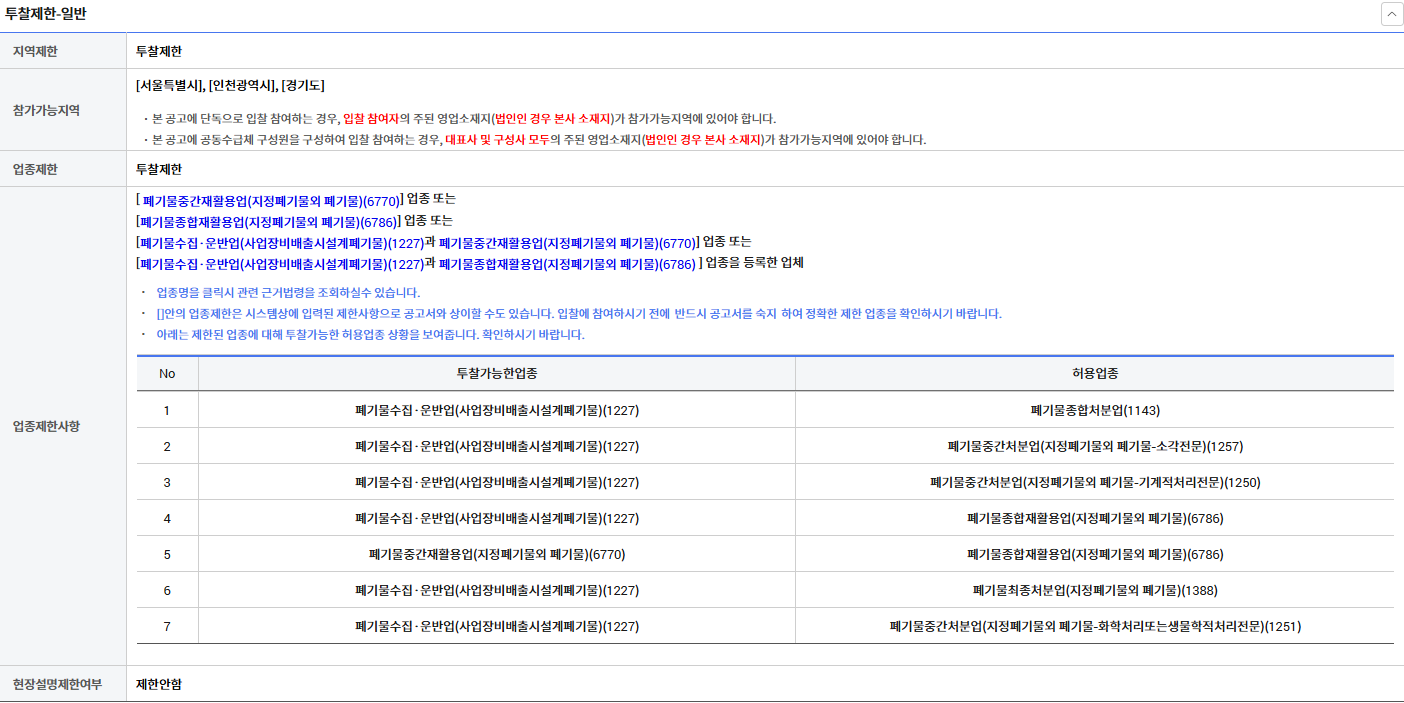
Task: Click the 제한안함 value for 현장설명제한여부
Action: click(x=159, y=685)
